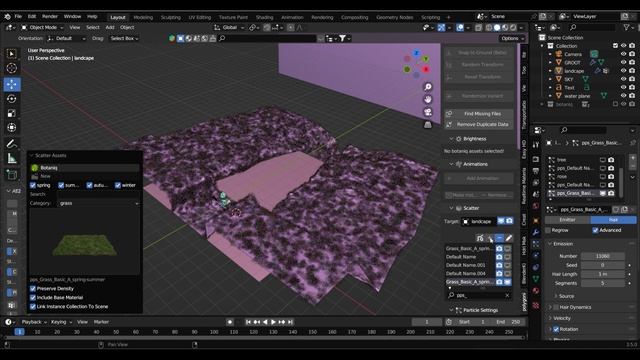
Task: Open the File menu
Action: tap(18, 16)
